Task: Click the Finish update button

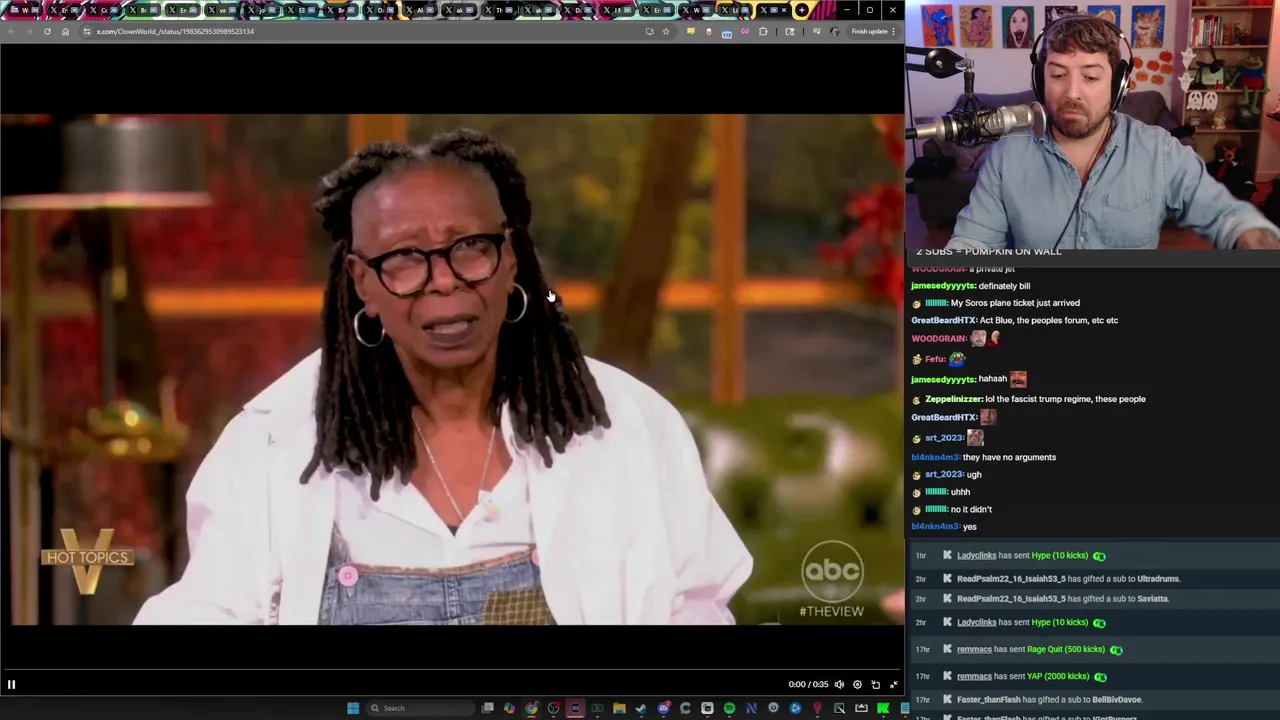Action: point(869,31)
